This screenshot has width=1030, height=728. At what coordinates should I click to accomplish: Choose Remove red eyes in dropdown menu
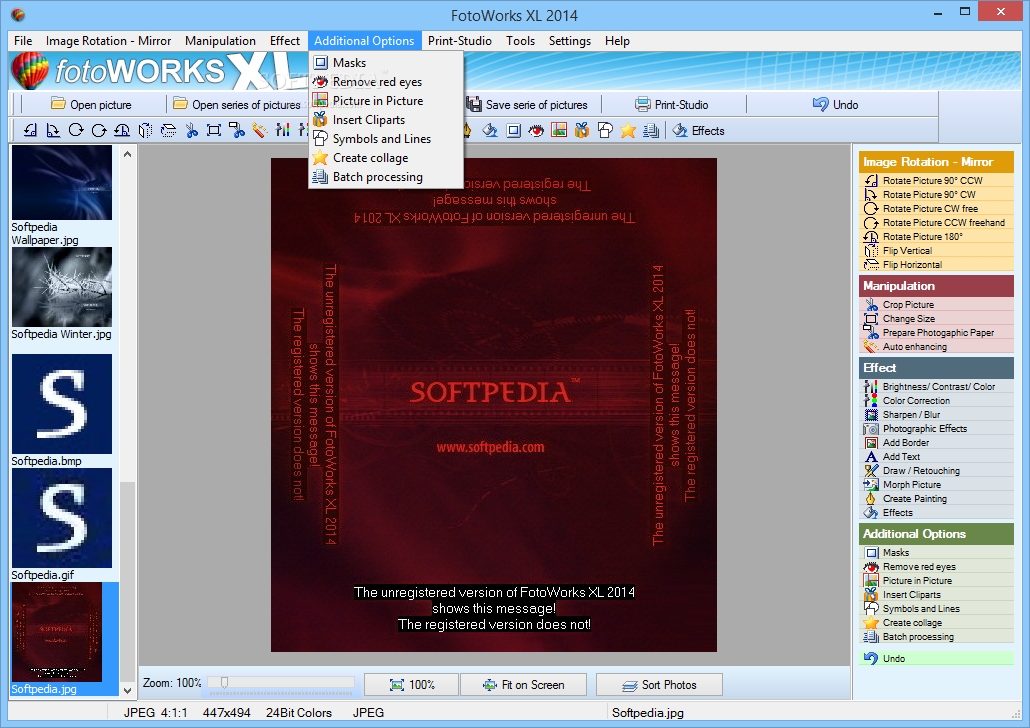click(x=386, y=81)
